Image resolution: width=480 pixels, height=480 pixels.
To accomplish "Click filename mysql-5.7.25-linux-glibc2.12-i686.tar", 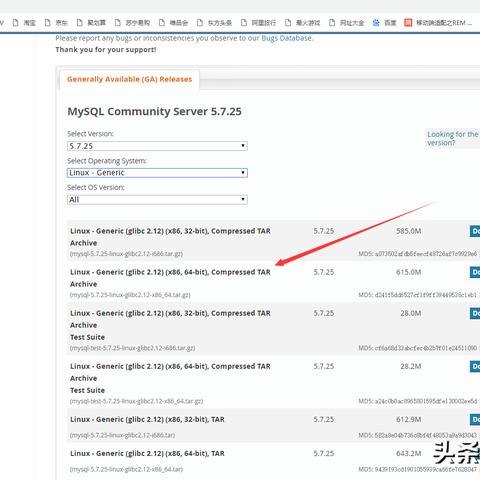I will [122, 435].
